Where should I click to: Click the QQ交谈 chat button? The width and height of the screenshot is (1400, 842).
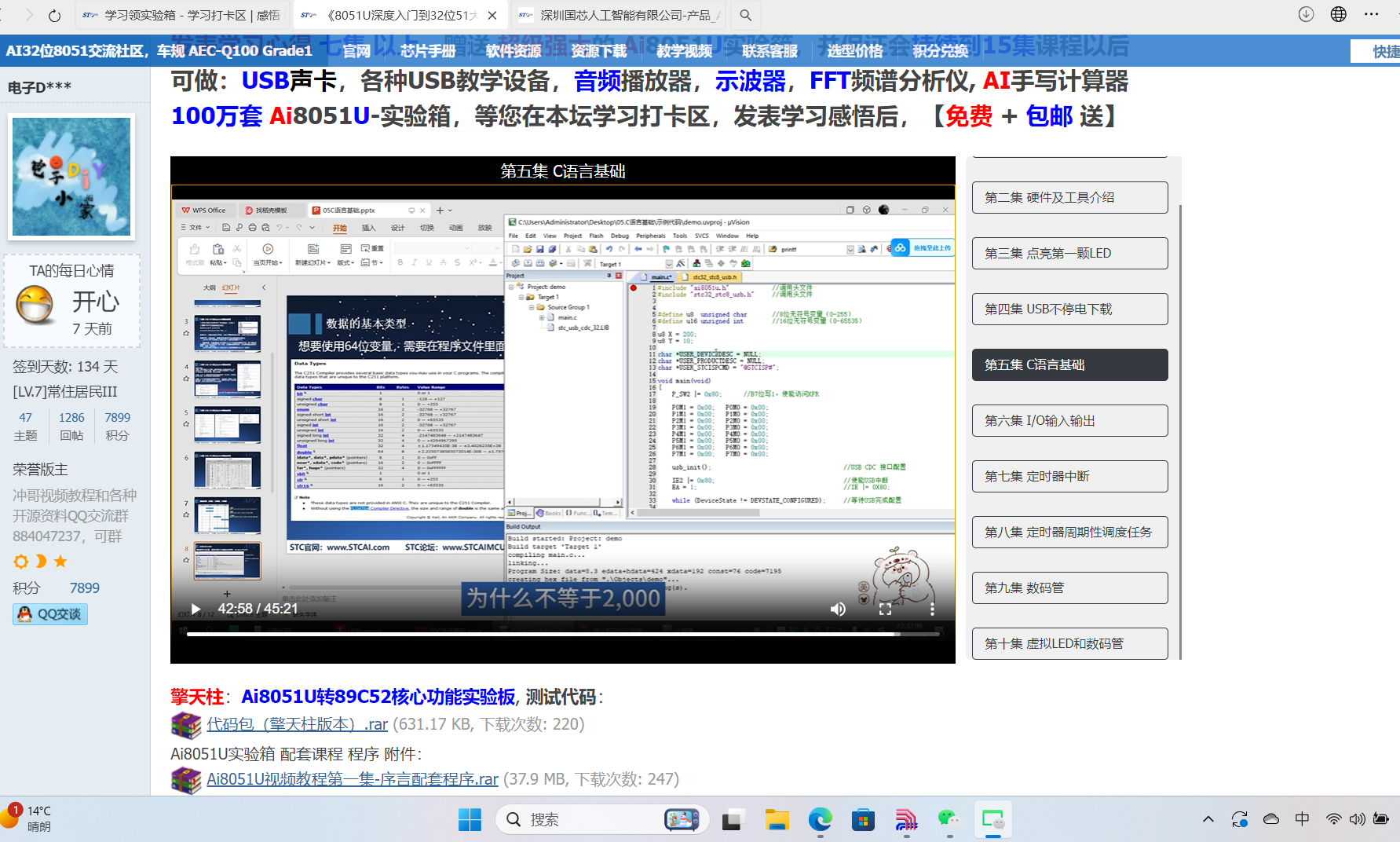coord(50,614)
